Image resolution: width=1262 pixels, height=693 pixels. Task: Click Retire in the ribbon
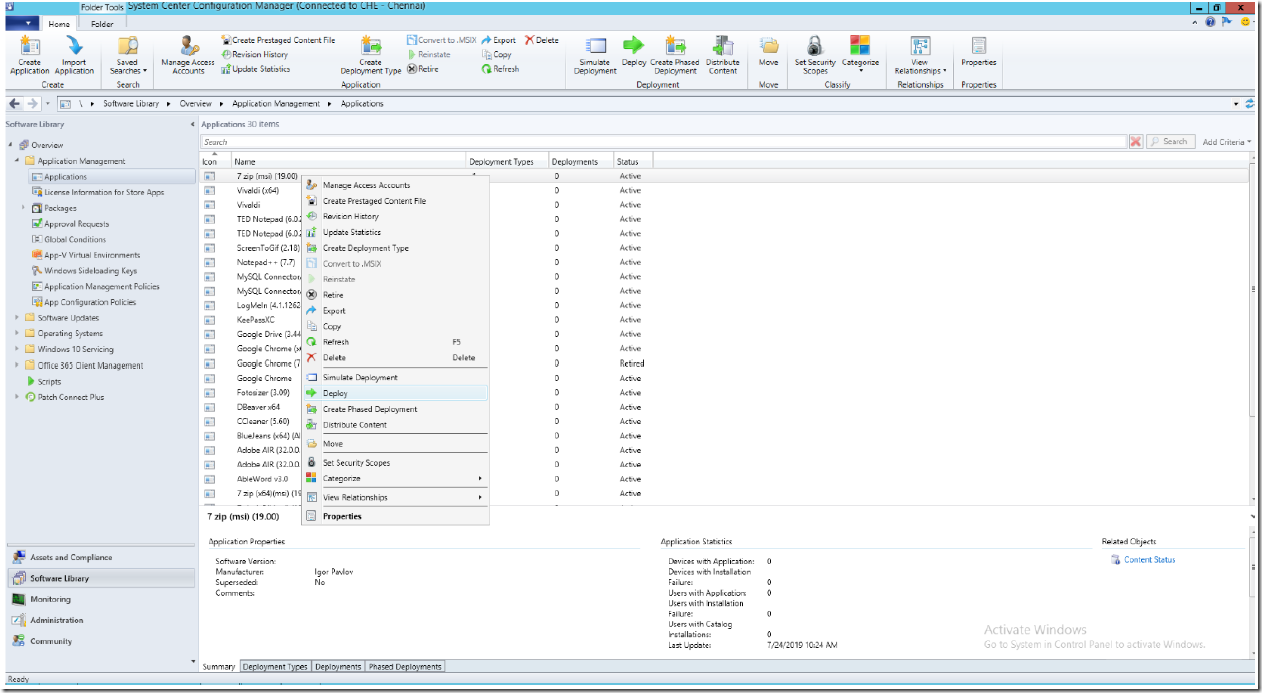423,69
